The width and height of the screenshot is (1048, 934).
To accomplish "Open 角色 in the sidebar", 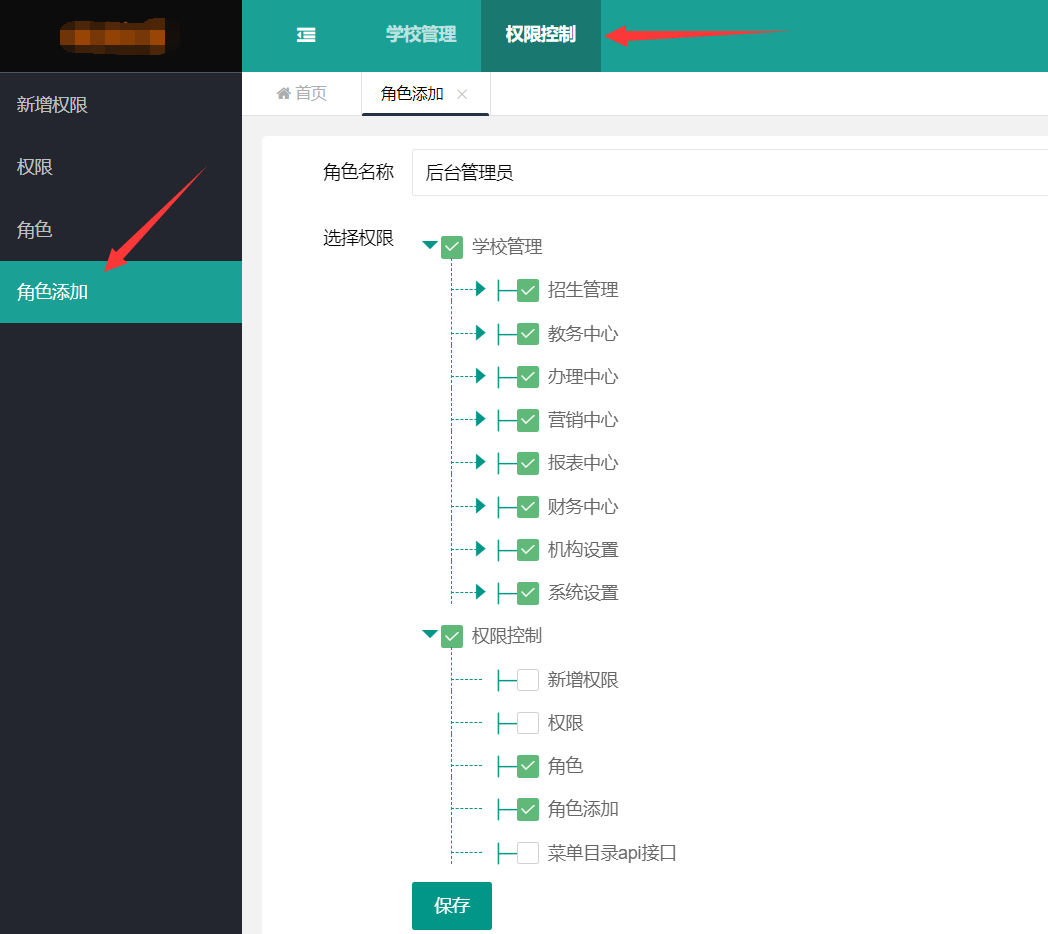I will 121,229.
